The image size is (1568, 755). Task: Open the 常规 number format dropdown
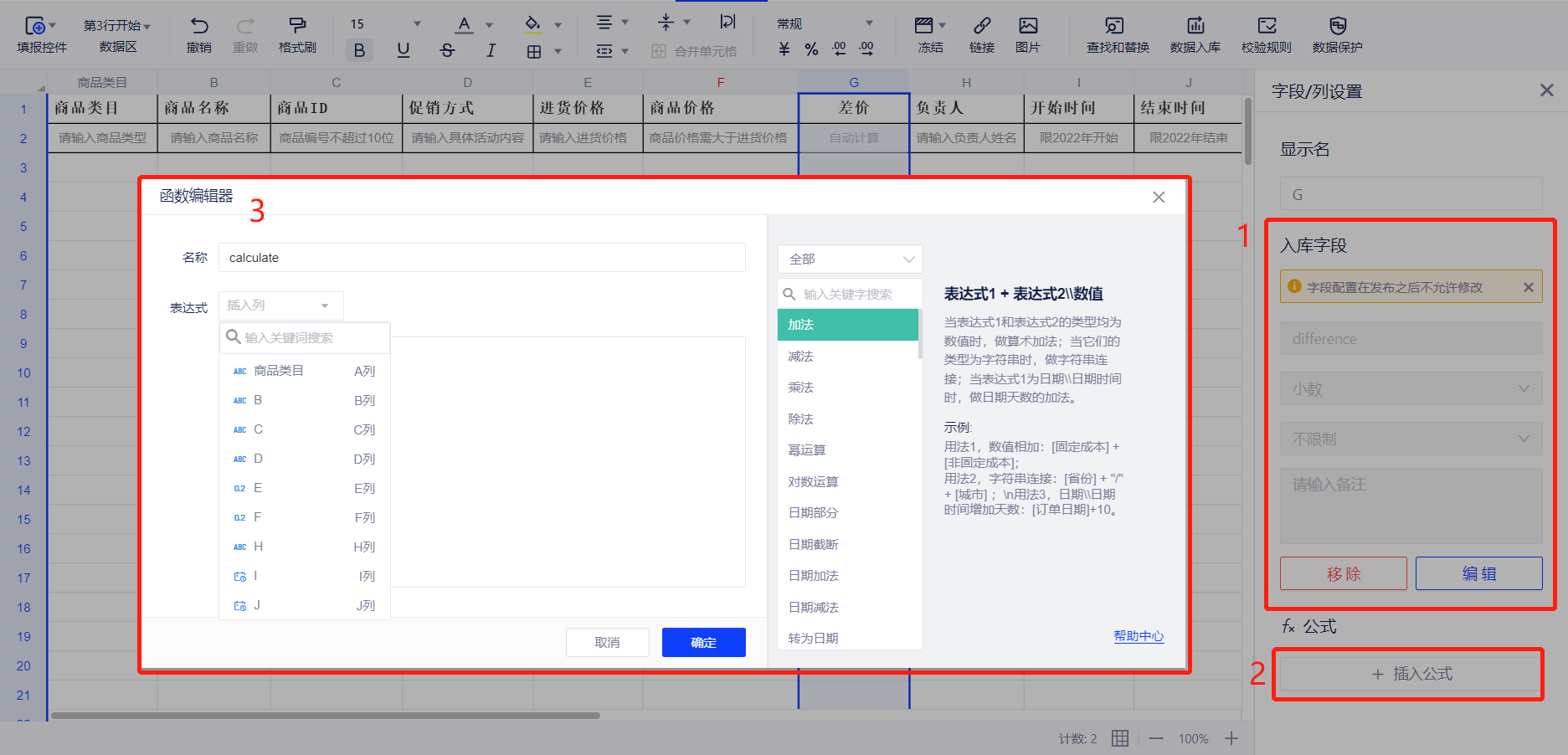(825, 23)
